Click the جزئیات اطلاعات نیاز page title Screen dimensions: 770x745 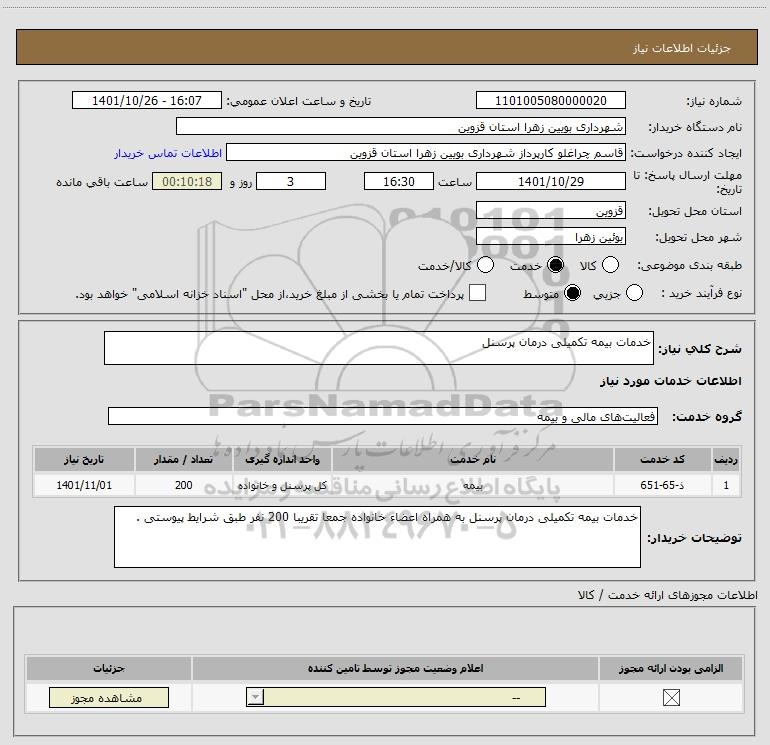681,48
